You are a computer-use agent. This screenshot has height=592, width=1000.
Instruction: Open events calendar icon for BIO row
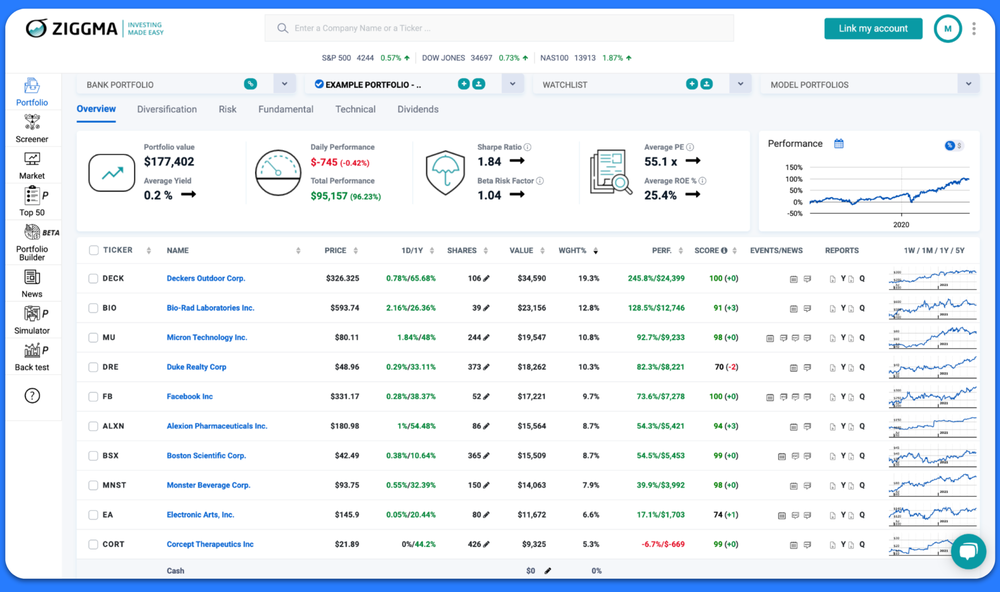pyautogui.click(x=793, y=309)
